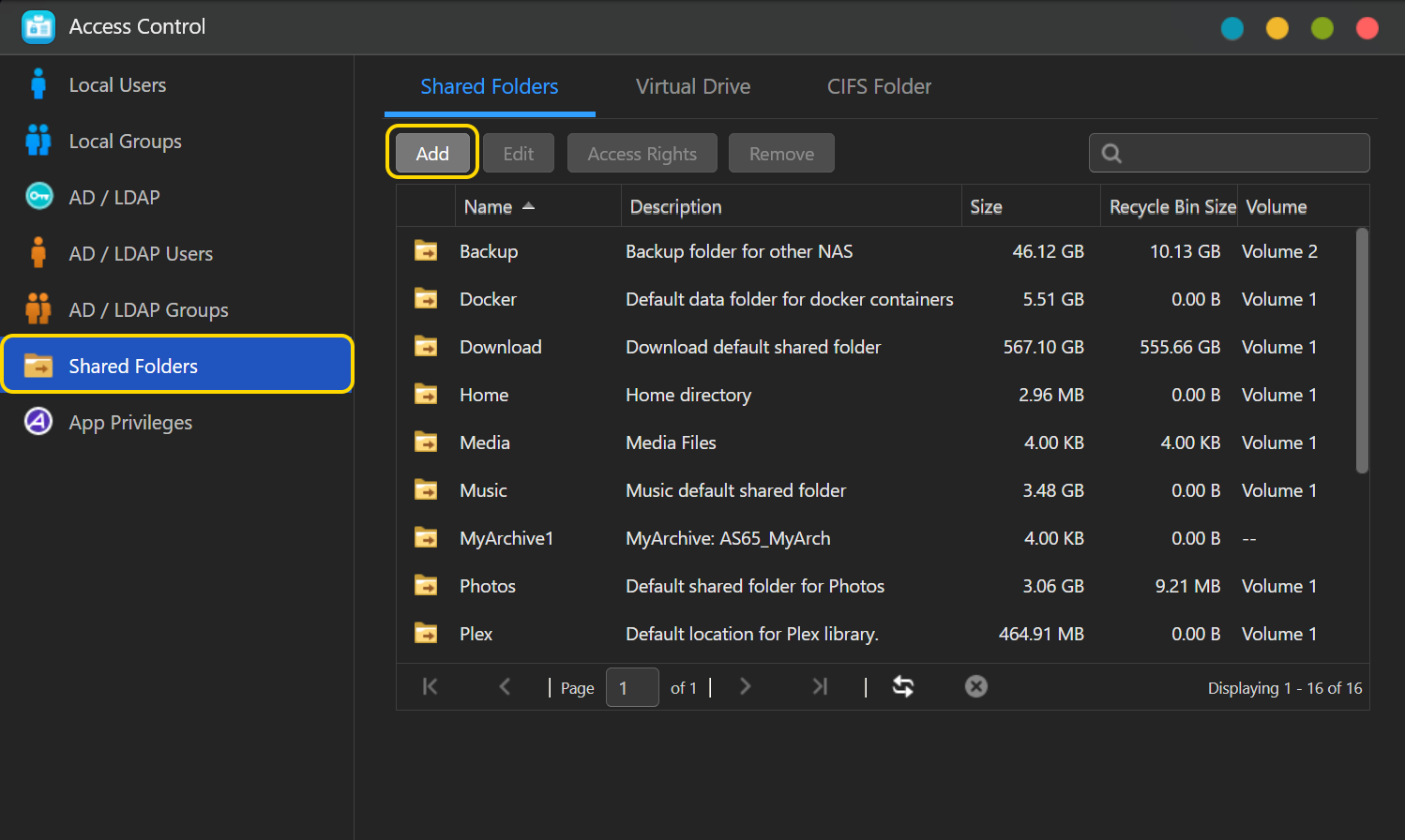Click the Volume 2 cell
The image size is (1405, 840).
[x=1279, y=251]
